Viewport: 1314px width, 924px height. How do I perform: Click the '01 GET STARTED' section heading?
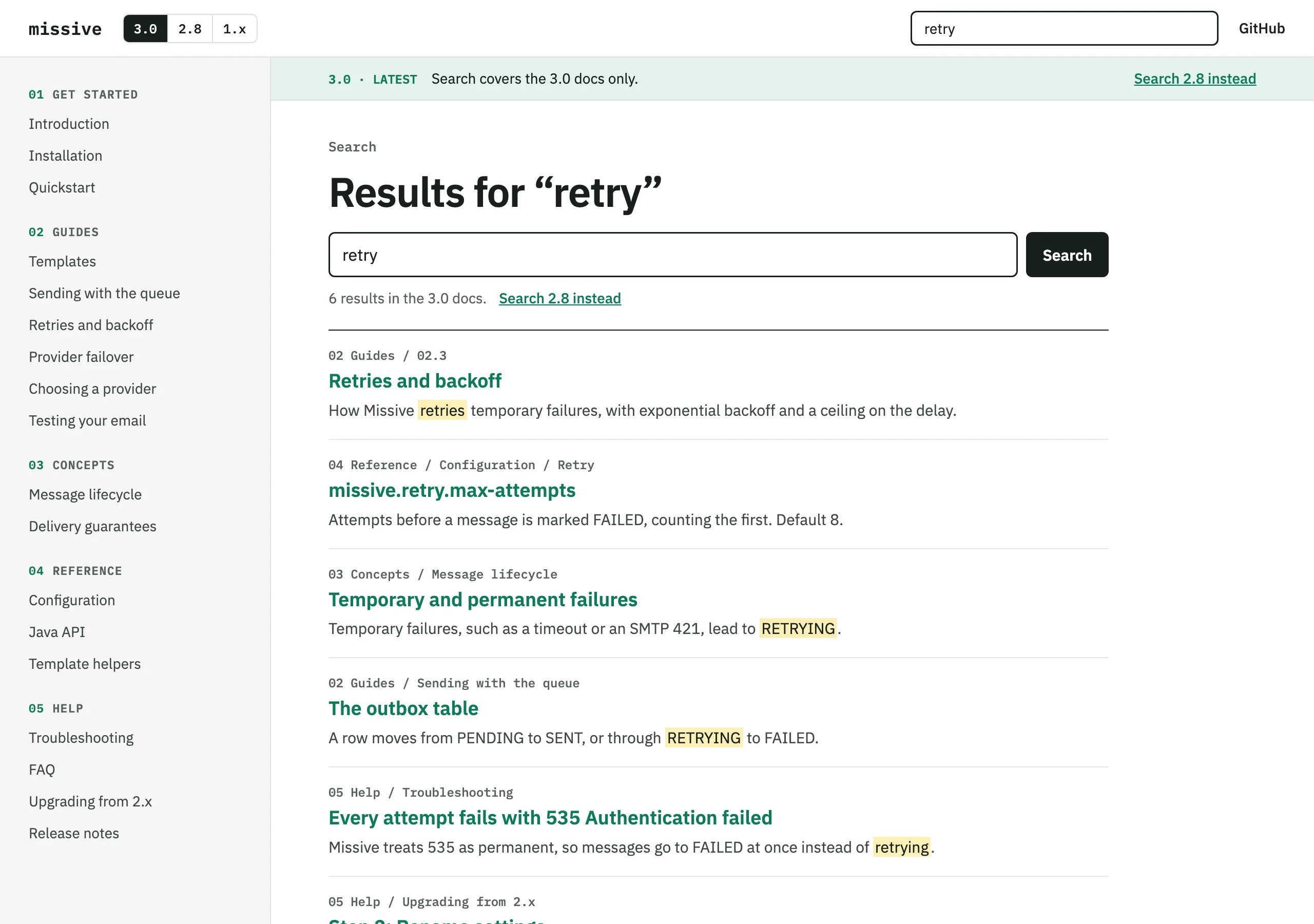[84, 94]
